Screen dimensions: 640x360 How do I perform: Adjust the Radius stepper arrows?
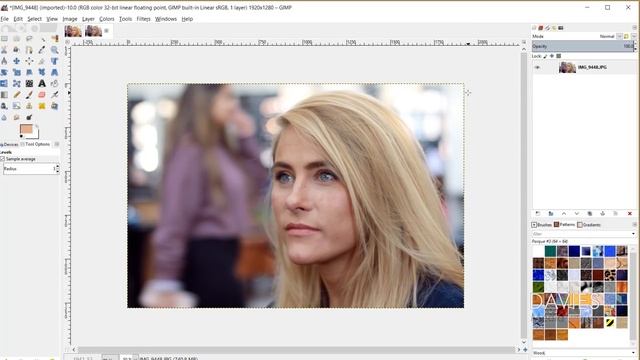point(57,169)
